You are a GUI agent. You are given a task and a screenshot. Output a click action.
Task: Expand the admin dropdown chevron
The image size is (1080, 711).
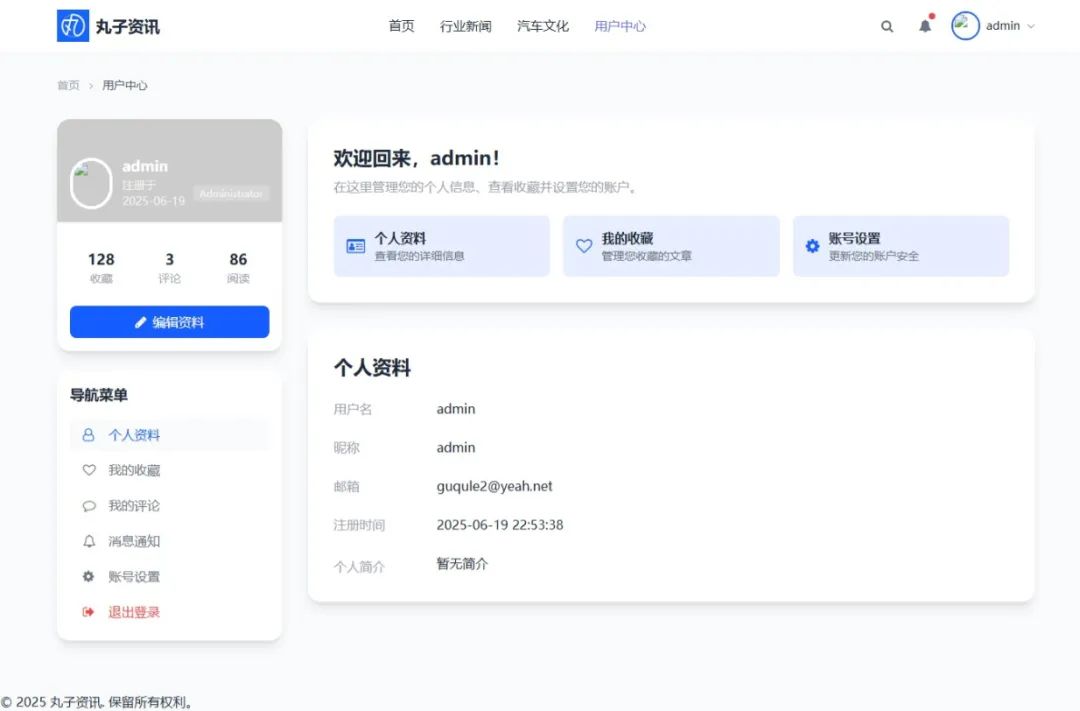click(1031, 26)
